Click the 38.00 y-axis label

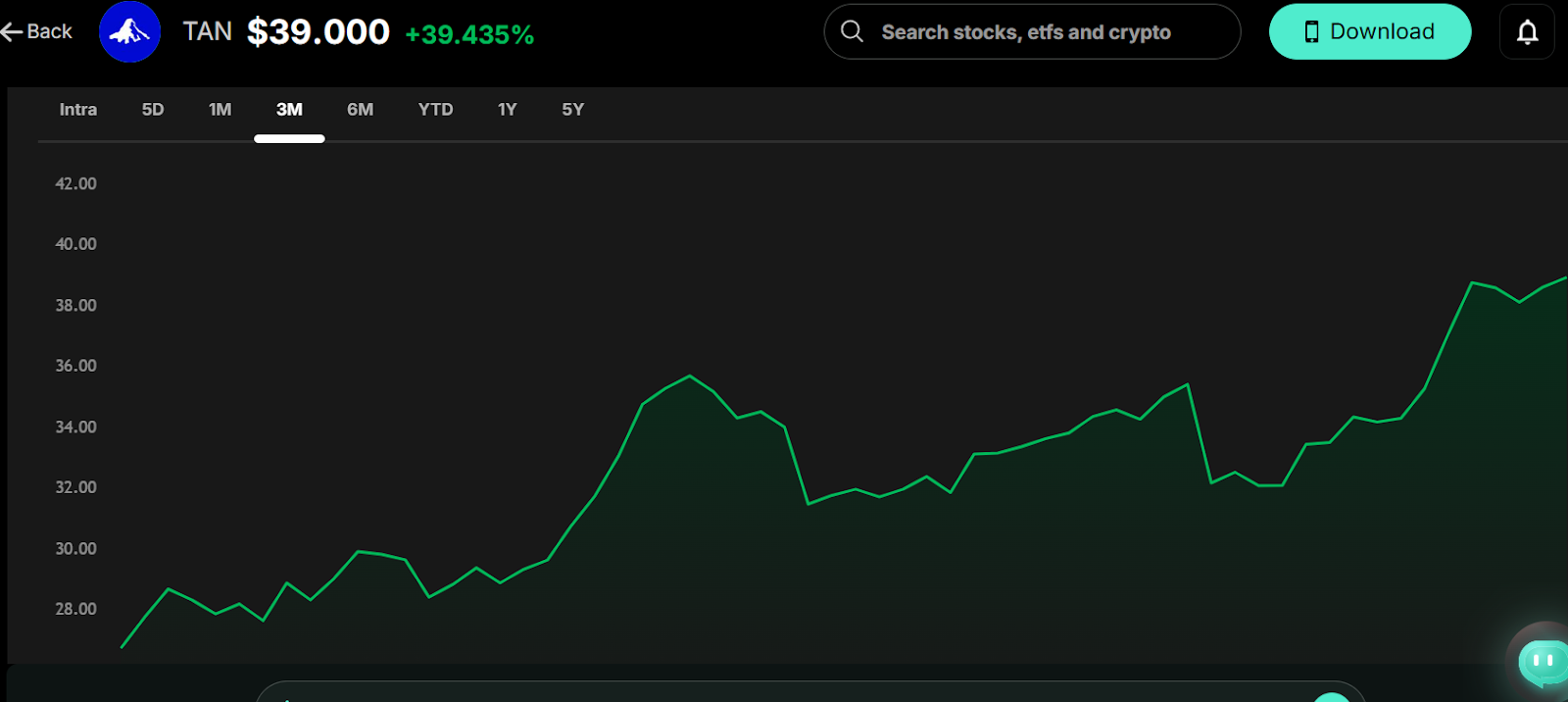[x=75, y=306]
